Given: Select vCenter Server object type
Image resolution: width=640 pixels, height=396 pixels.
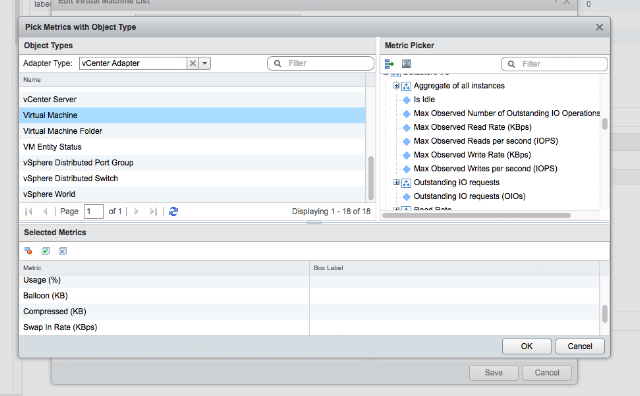Looking at the screenshot, I should tap(192, 99).
